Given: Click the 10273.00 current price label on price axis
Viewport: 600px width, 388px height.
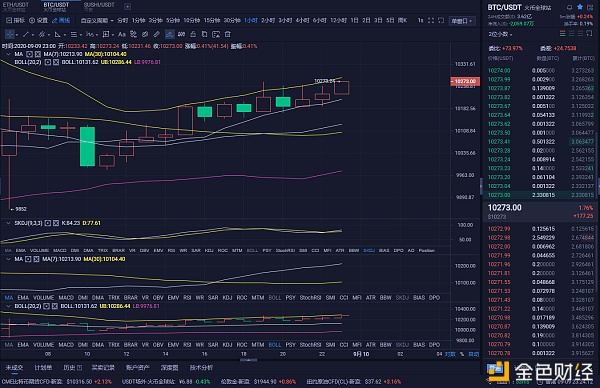Looking at the screenshot, I should click(465, 81).
